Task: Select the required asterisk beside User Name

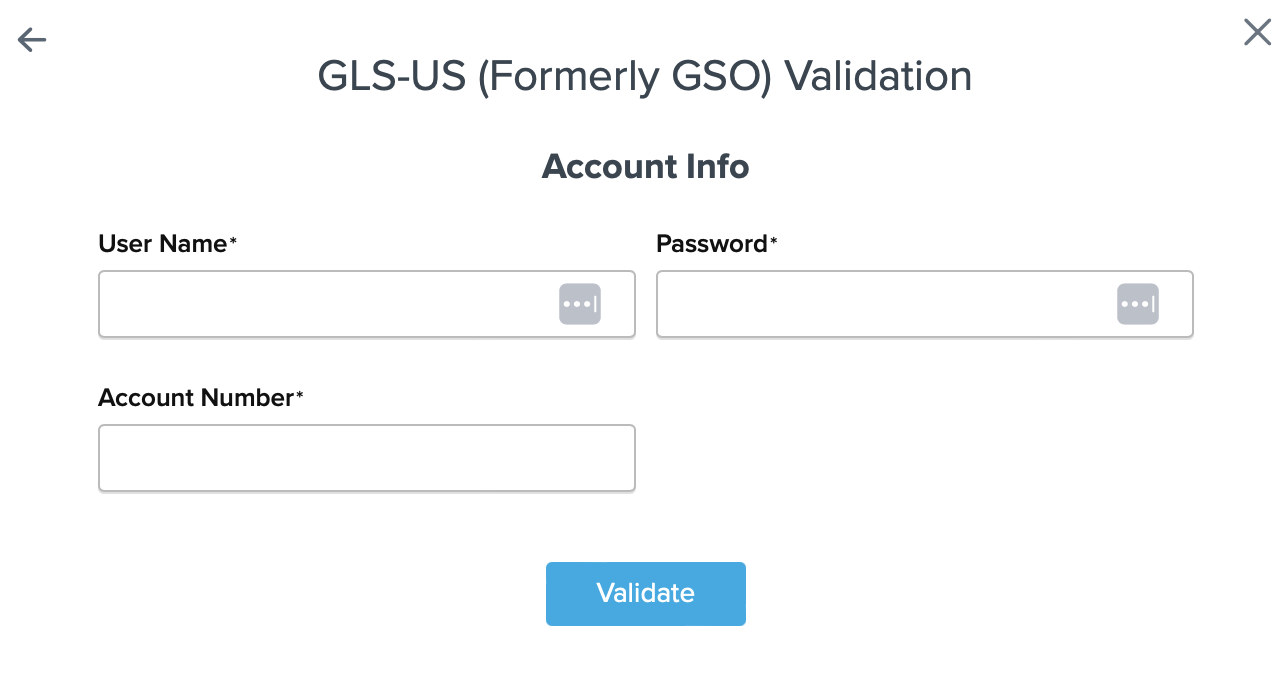Action: coord(233,241)
